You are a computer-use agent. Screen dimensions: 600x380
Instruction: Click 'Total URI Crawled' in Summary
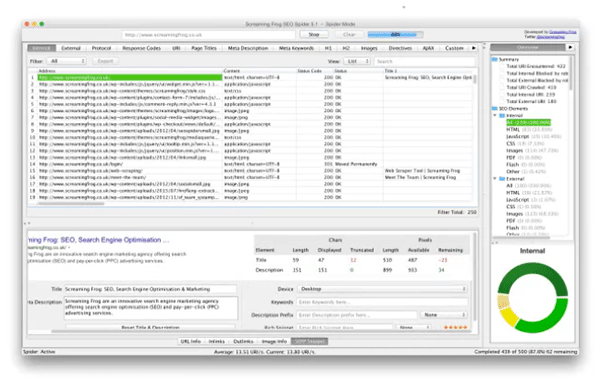[531, 88]
